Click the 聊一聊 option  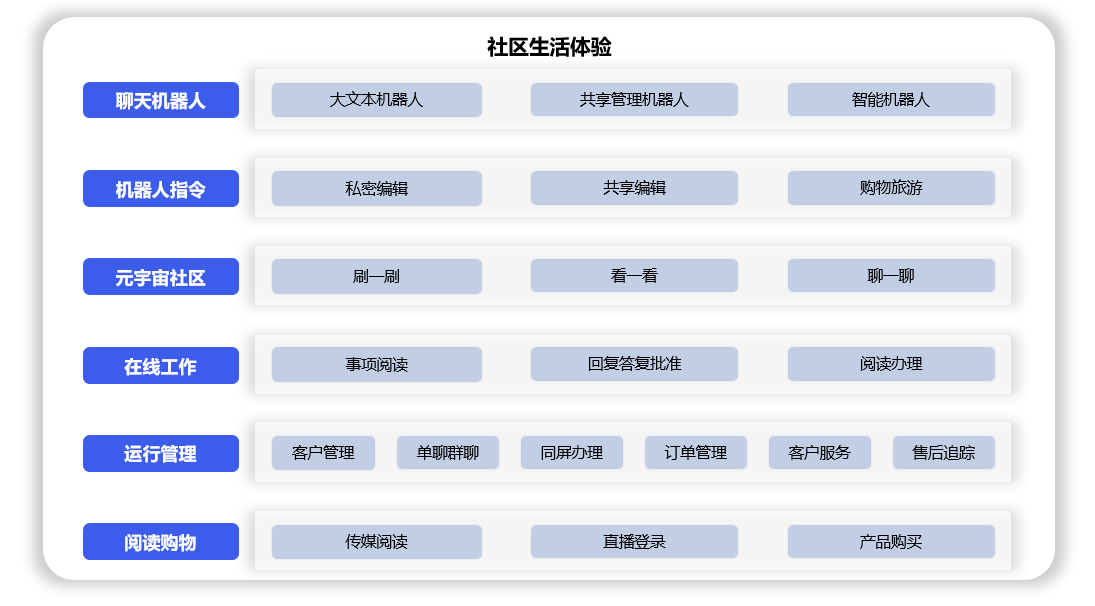pyautogui.click(x=890, y=276)
